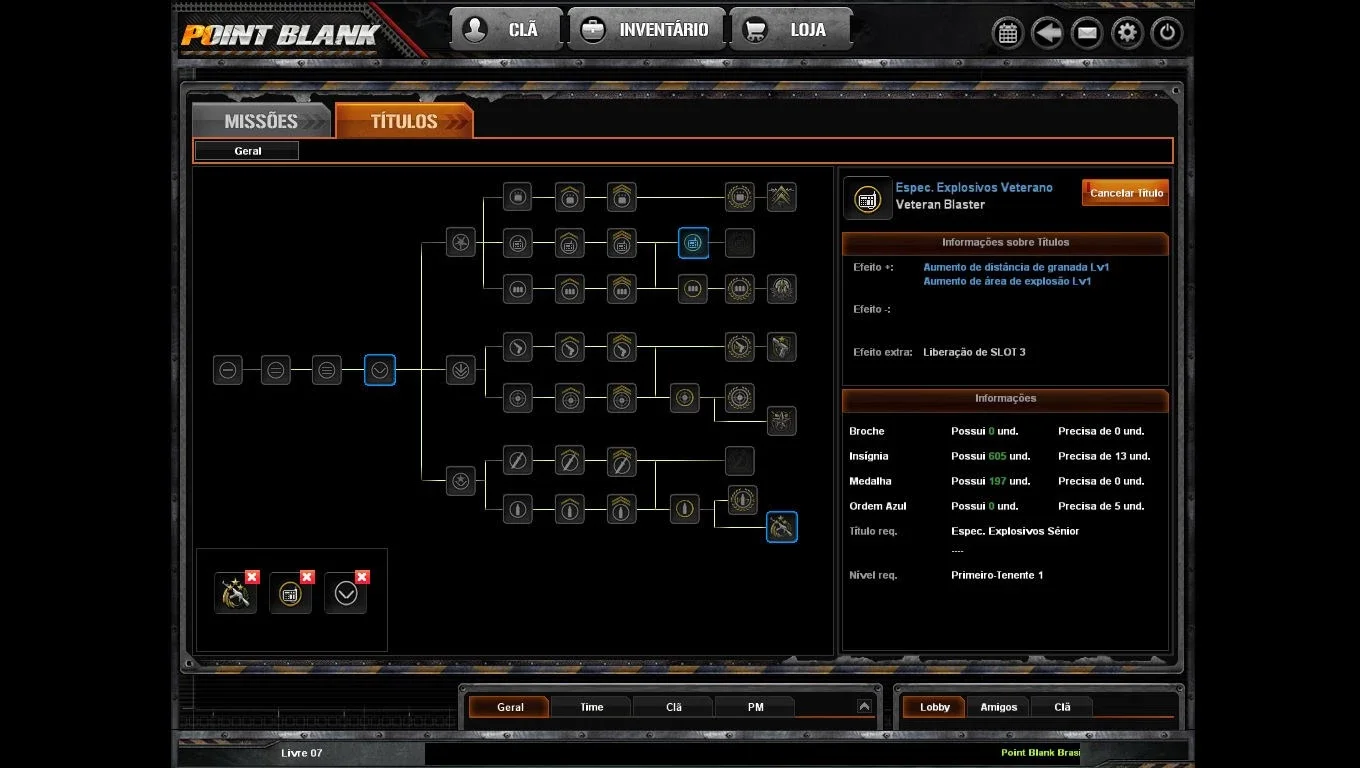Viewport: 1360px width, 768px height.
Task: Click the power exit icon
Action: pyautogui.click(x=1167, y=33)
